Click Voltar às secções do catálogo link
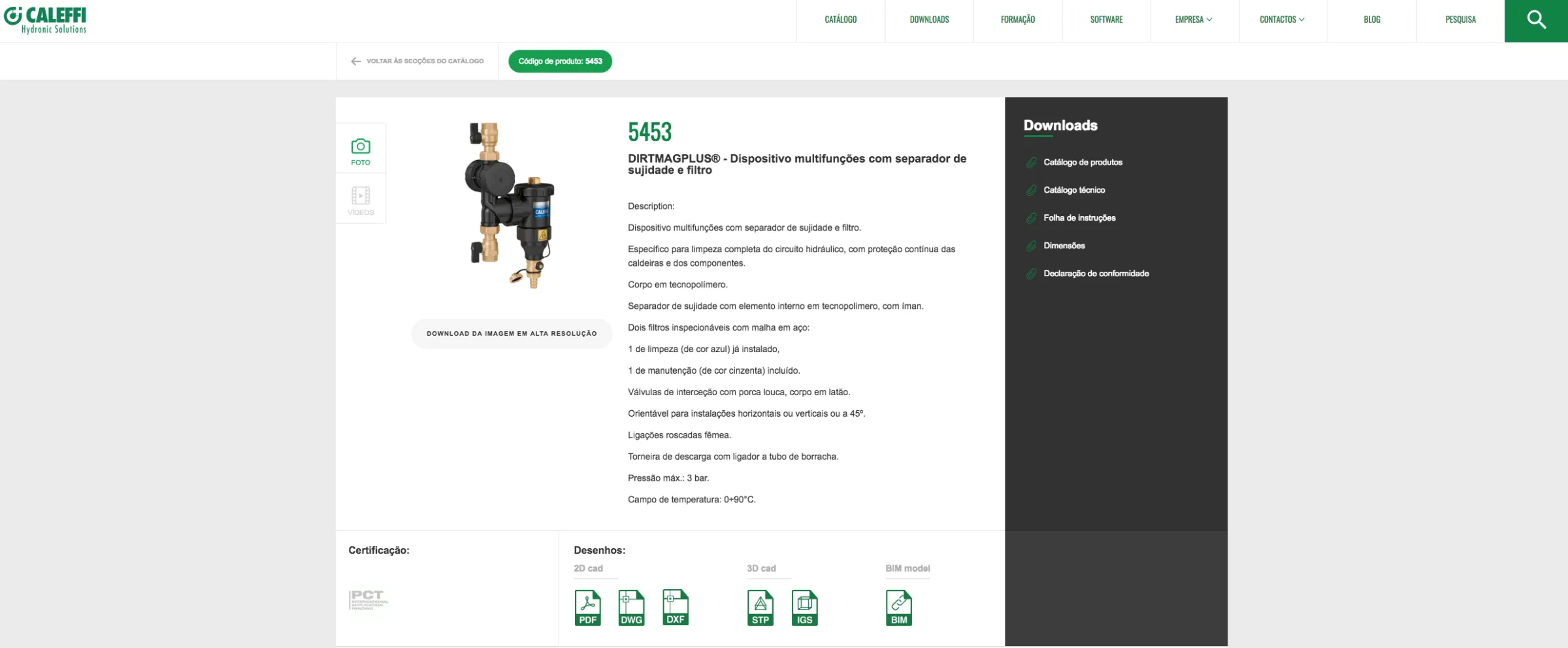The height and width of the screenshot is (648, 1568). pyautogui.click(x=425, y=61)
